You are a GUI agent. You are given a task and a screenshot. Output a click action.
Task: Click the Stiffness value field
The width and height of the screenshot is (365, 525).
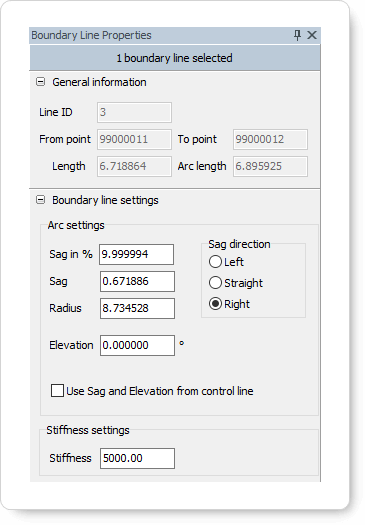[x=137, y=458]
